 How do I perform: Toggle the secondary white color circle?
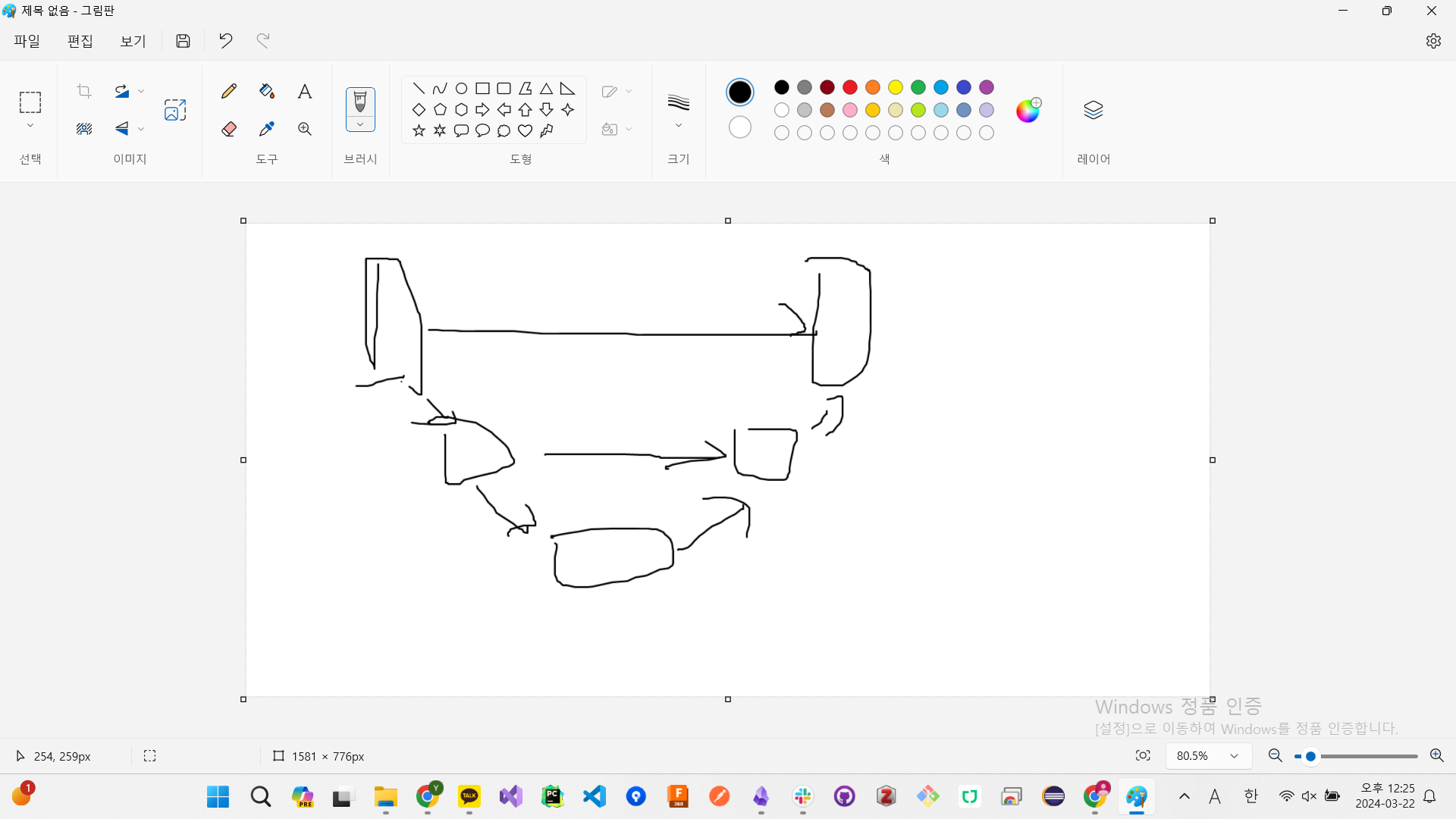click(739, 127)
